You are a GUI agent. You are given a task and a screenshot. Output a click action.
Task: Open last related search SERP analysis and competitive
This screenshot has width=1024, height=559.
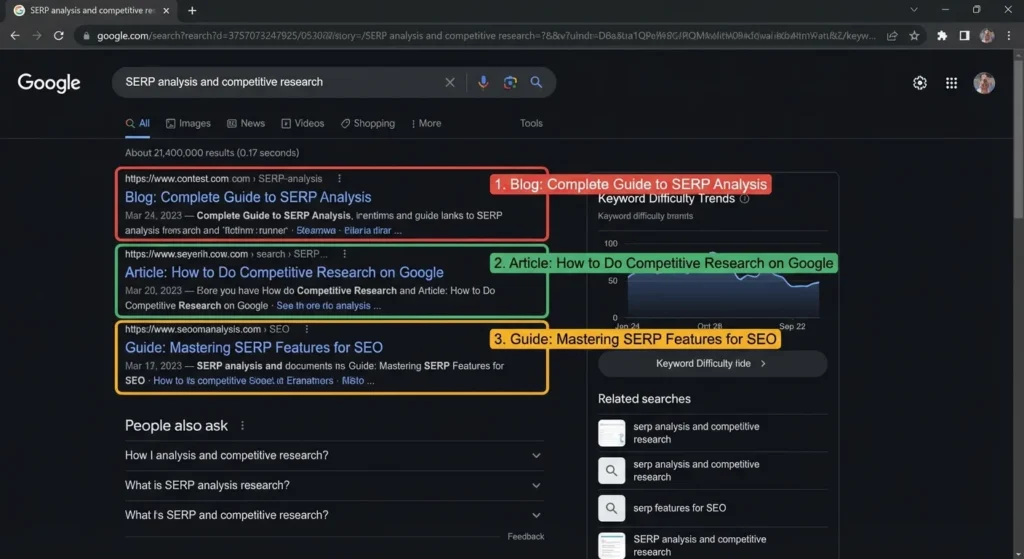[712, 546]
